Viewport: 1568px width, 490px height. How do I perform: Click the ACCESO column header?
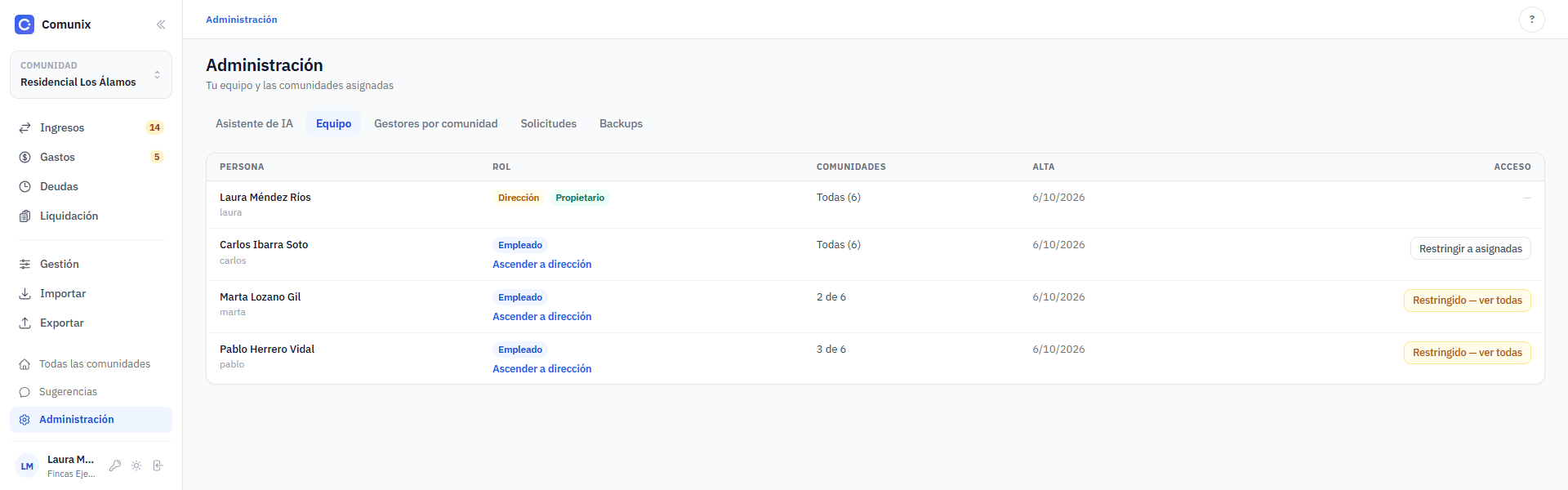1512,167
